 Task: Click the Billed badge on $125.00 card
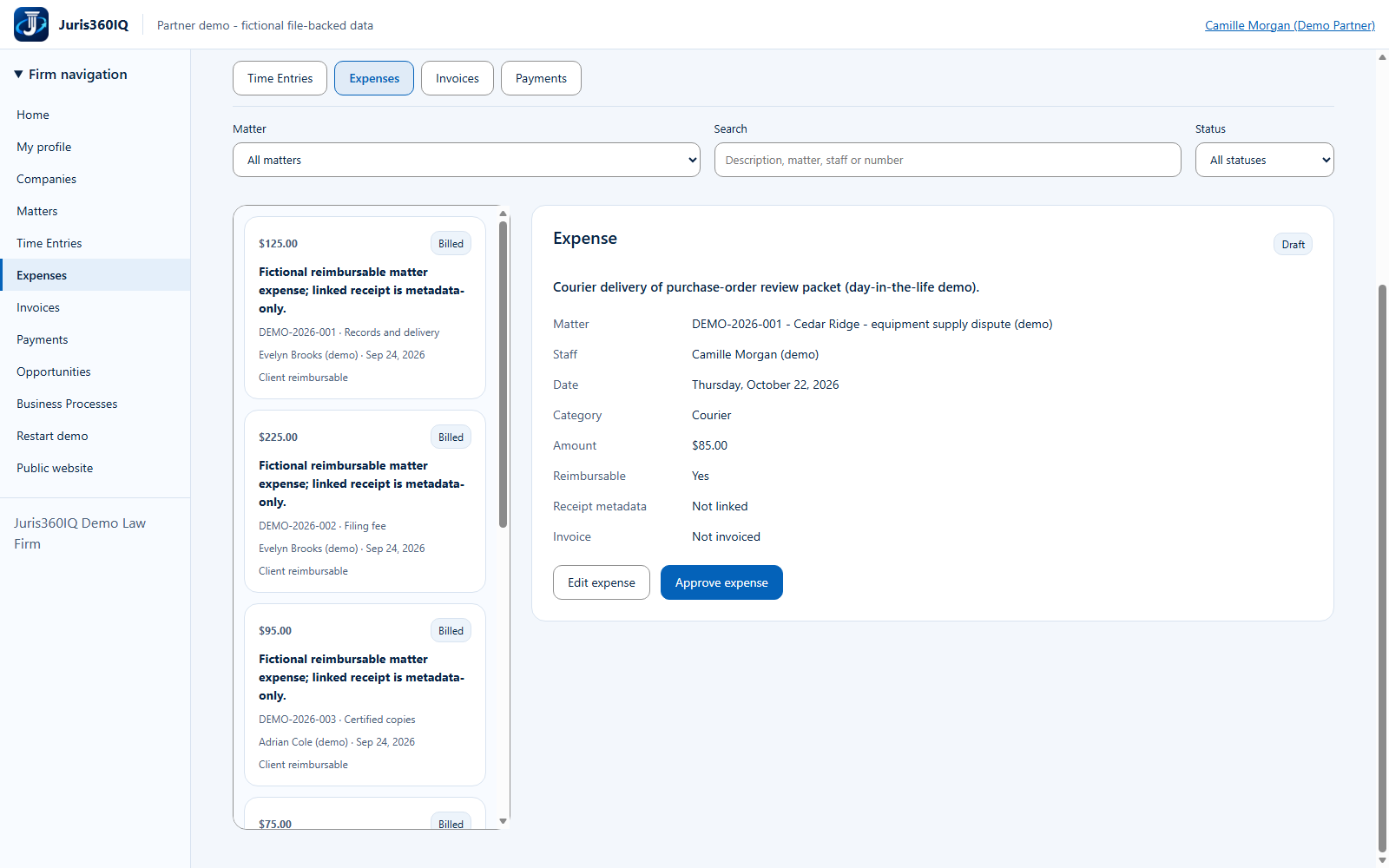[x=451, y=244]
